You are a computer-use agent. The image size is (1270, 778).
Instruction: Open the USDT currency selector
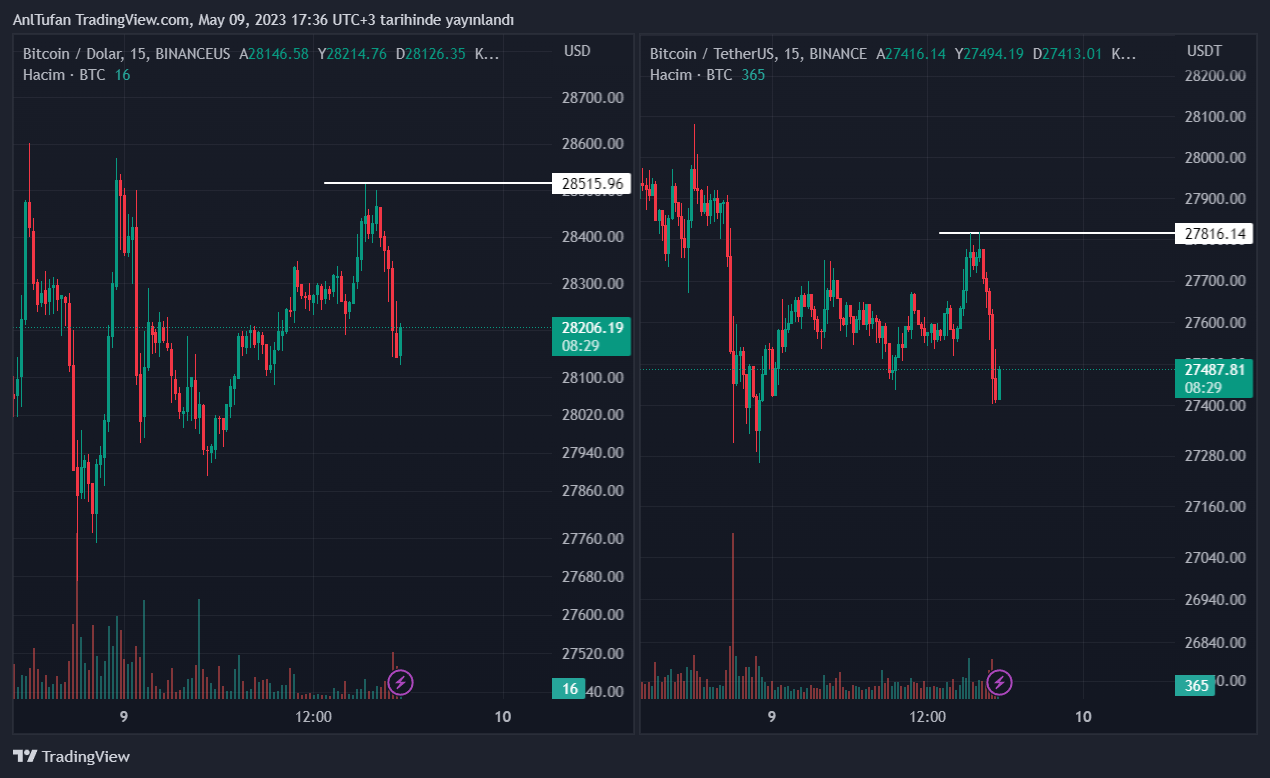click(1204, 51)
